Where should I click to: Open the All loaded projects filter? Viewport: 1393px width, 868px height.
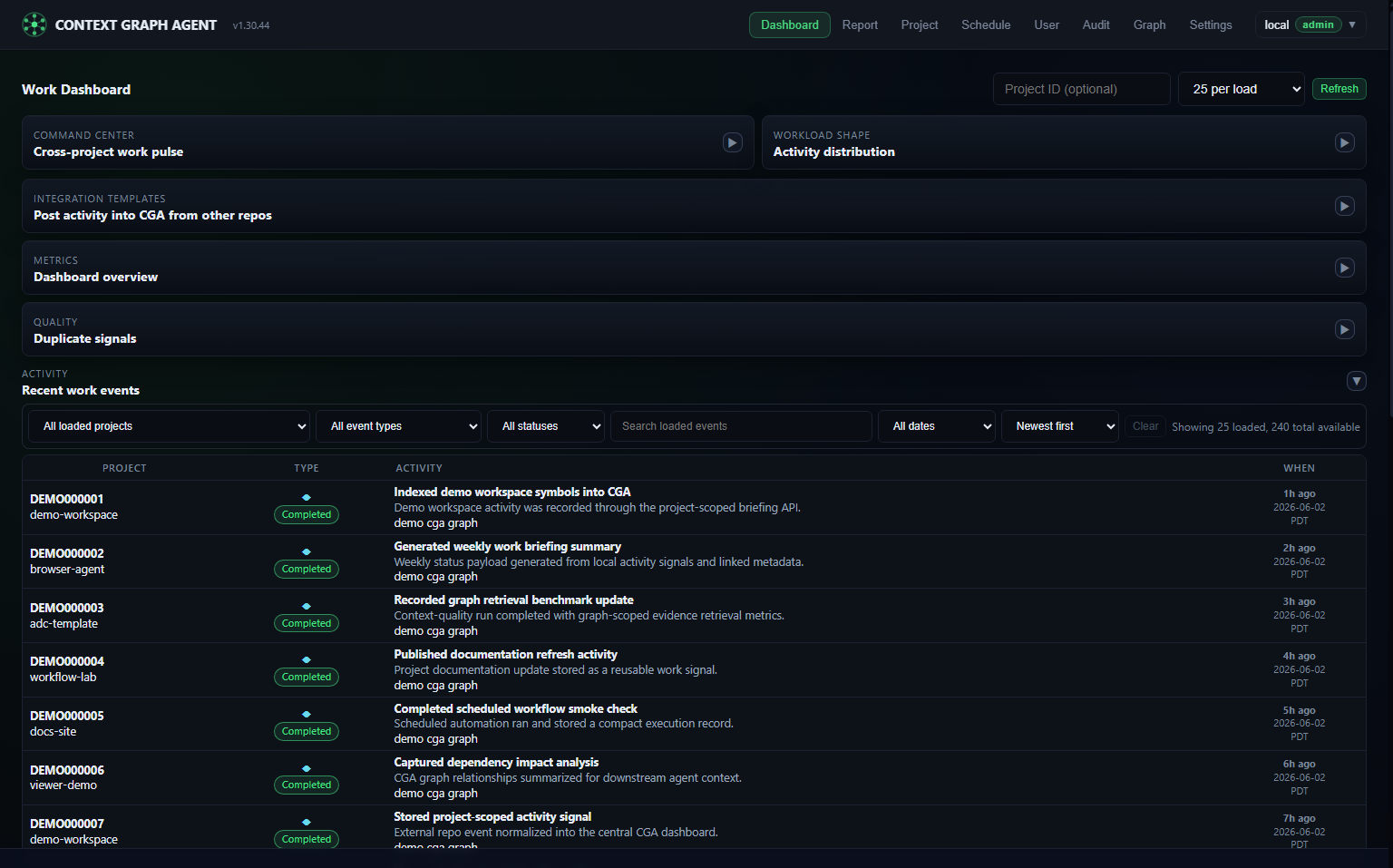pos(170,426)
